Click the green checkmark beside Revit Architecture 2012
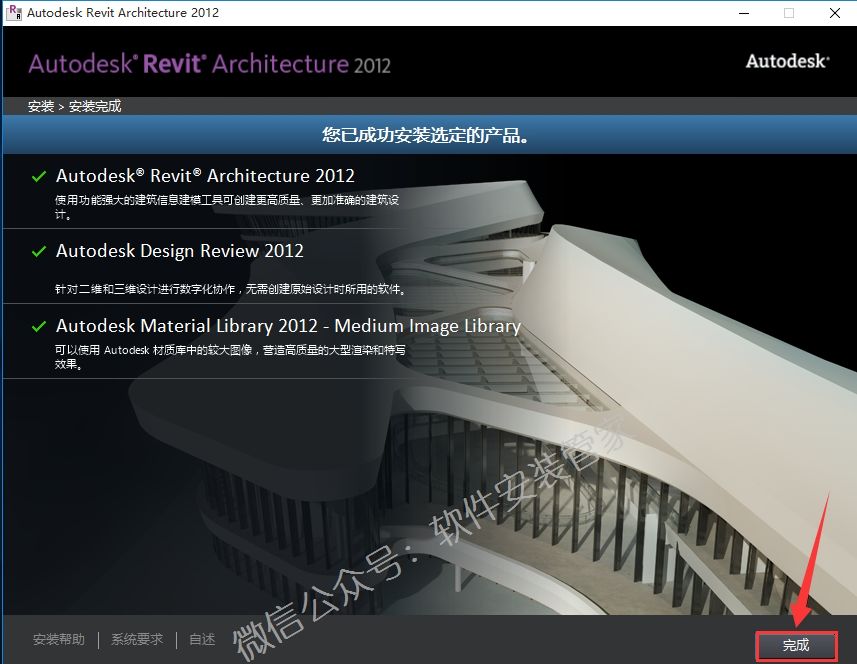This screenshot has height=664, width=857. (39, 176)
